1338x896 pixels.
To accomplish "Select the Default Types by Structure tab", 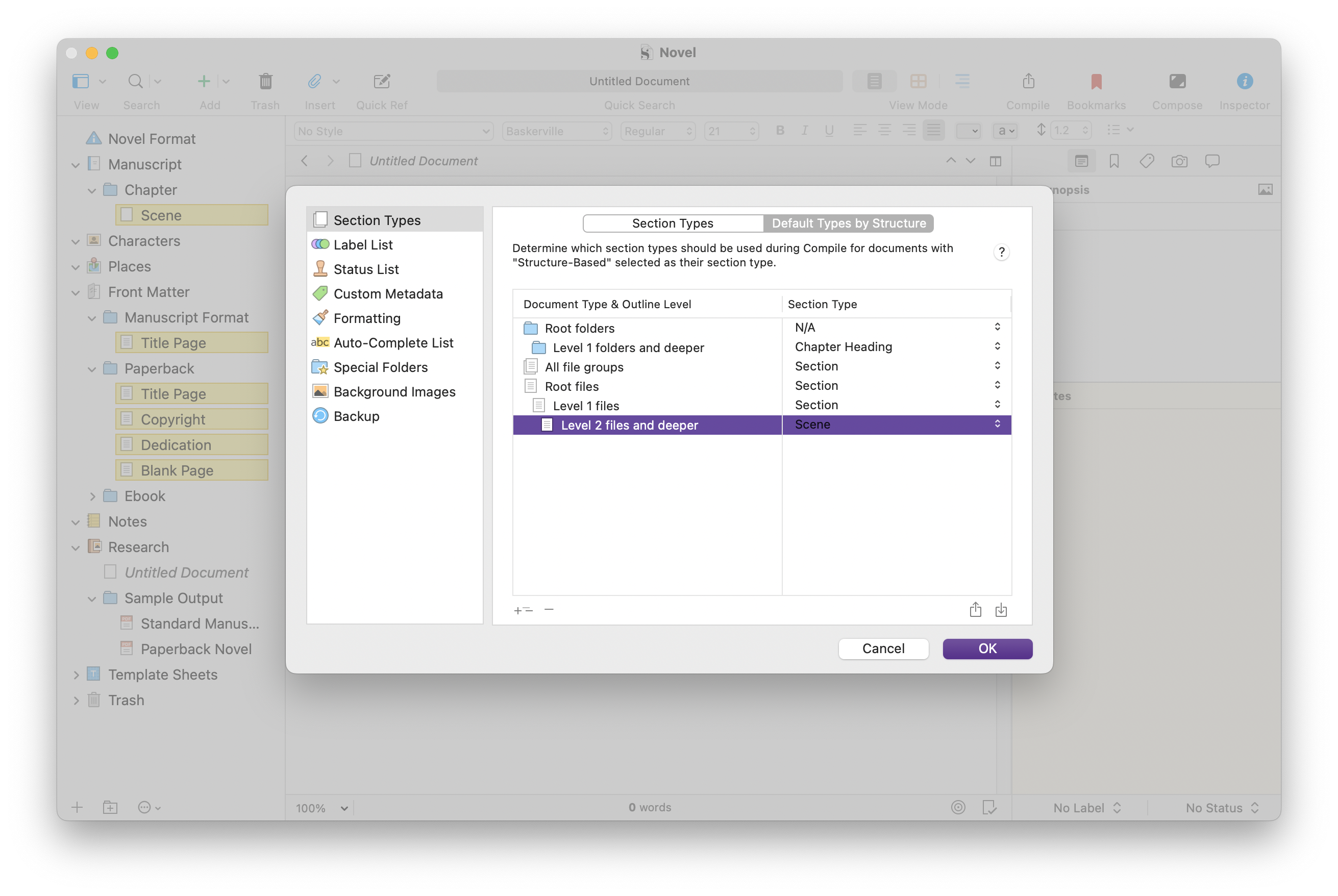I will point(849,223).
